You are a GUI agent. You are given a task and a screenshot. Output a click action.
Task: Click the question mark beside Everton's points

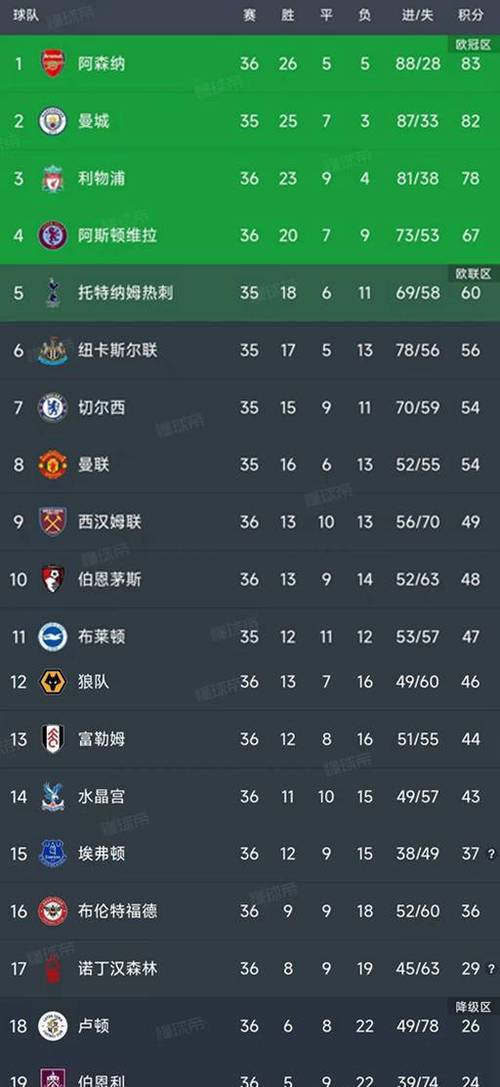click(x=491, y=854)
